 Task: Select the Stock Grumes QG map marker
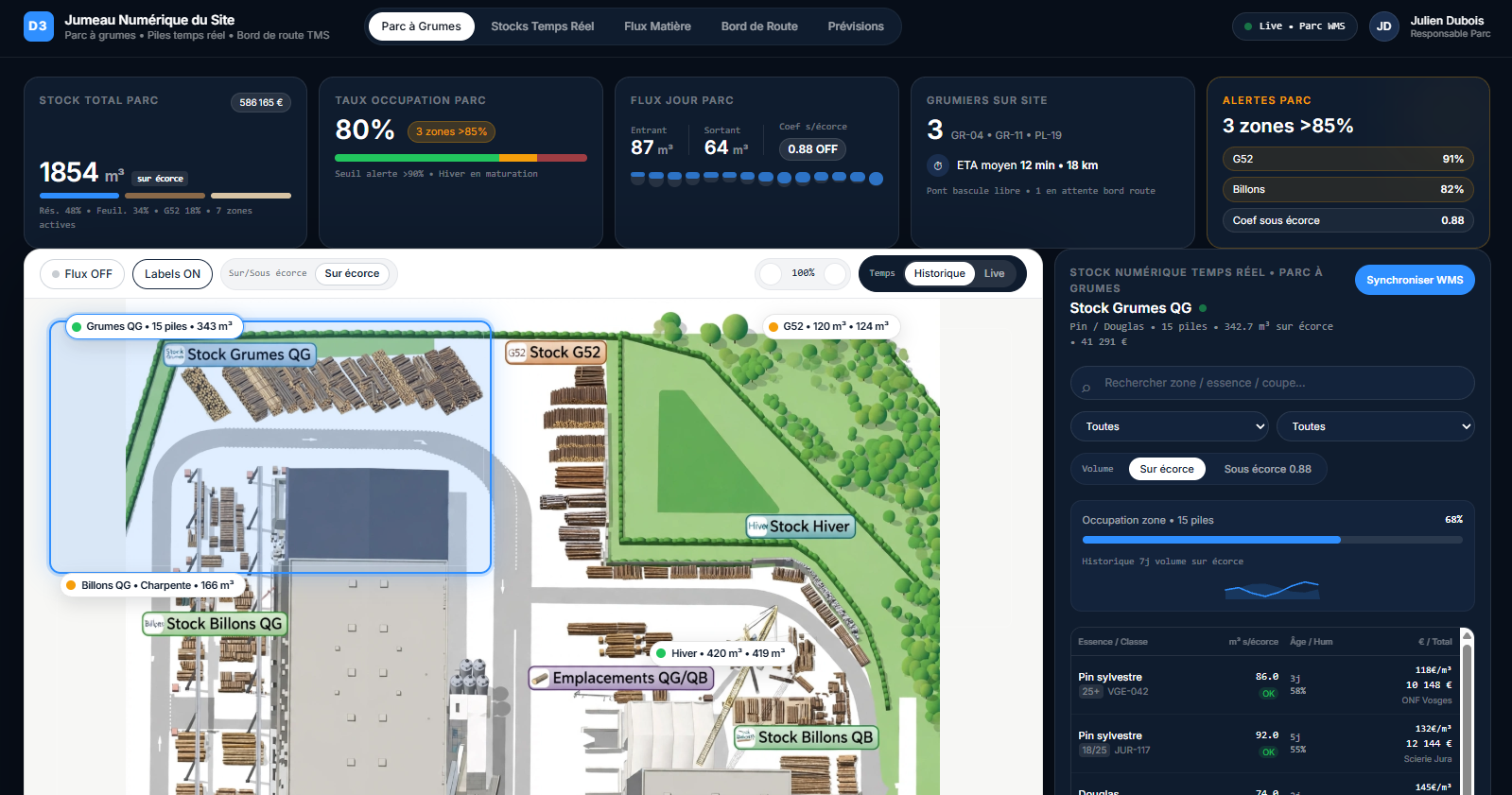click(x=239, y=354)
